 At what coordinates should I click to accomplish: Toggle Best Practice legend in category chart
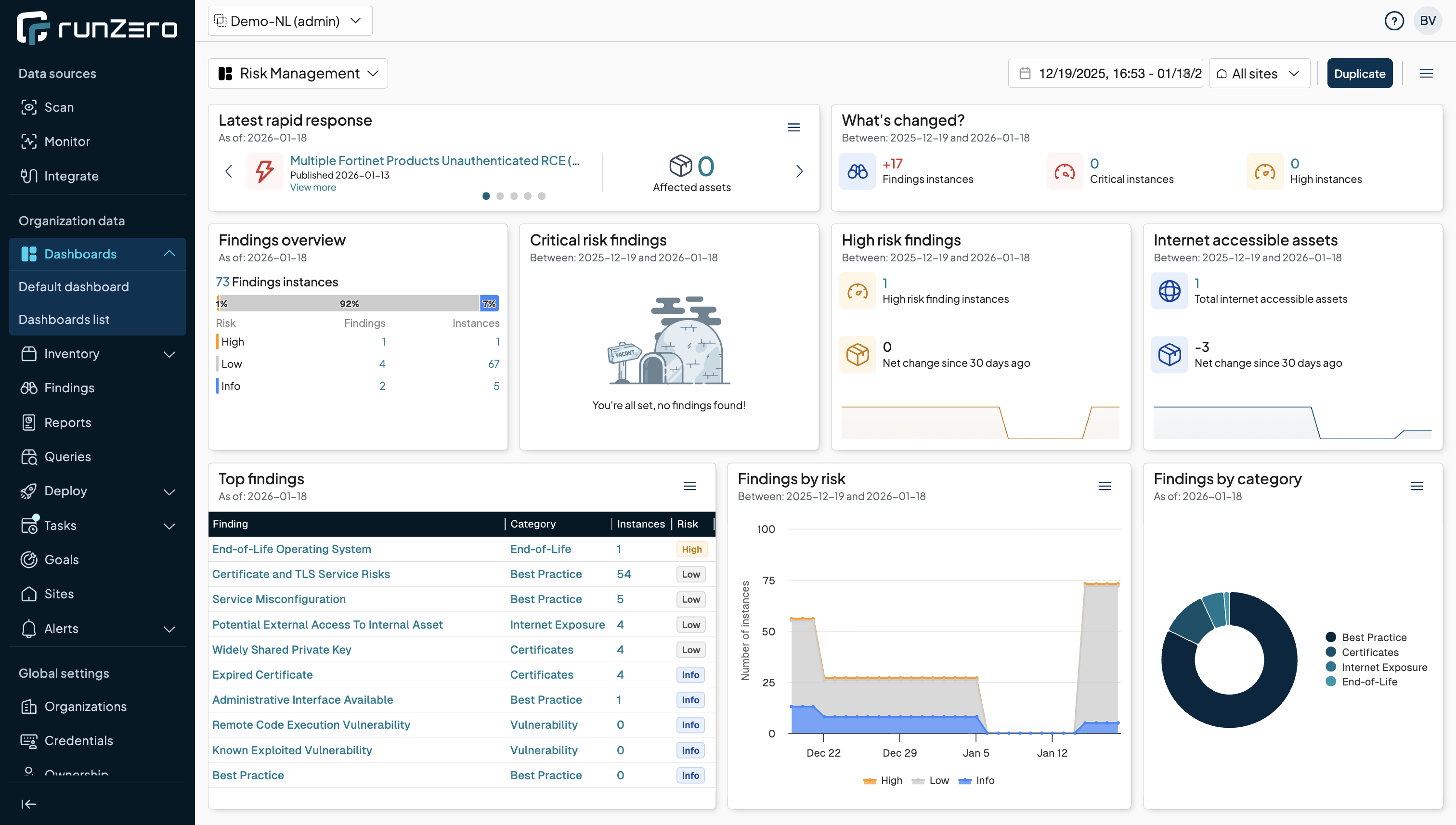click(x=1373, y=637)
